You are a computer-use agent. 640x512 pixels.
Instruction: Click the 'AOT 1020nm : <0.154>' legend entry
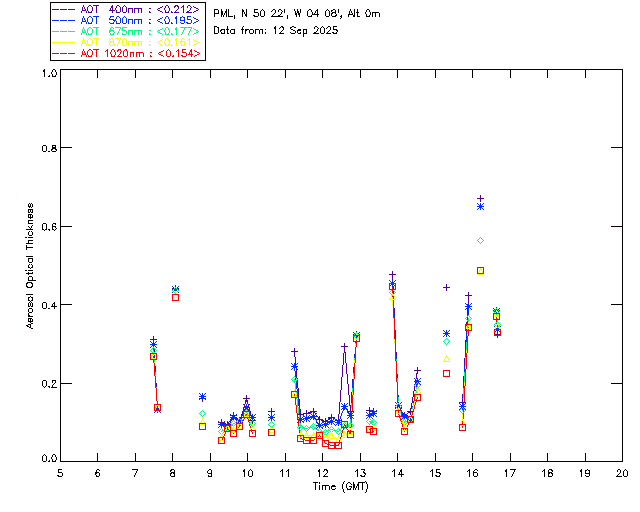[127, 53]
